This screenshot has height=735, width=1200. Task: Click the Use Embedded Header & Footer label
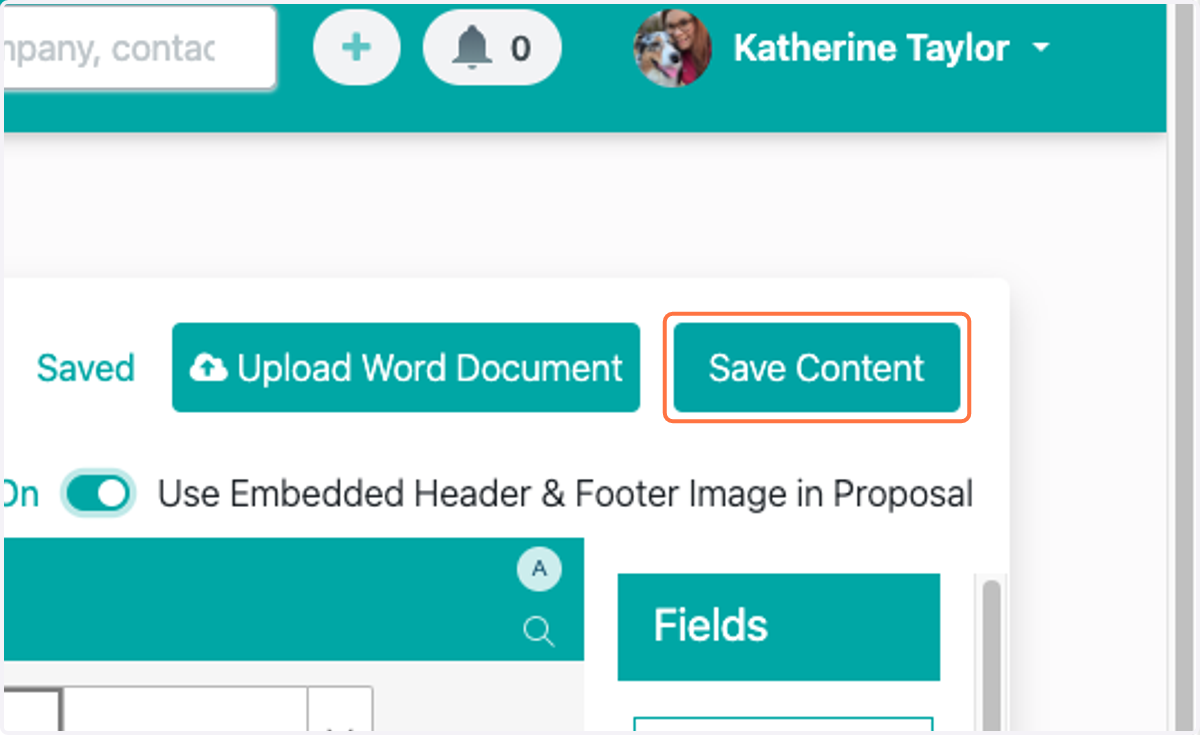coord(566,494)
